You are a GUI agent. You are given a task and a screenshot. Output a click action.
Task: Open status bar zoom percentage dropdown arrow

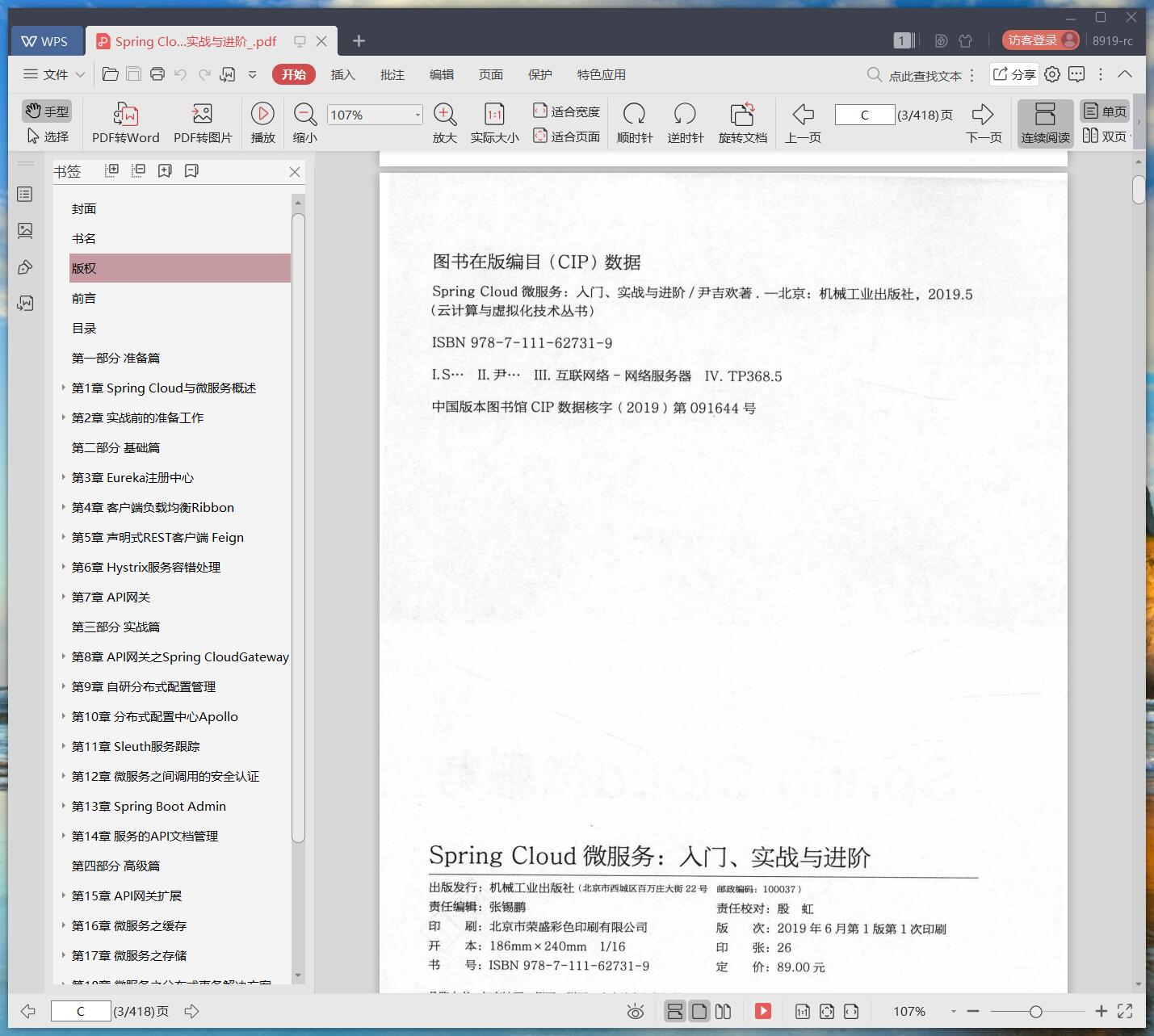[x=953, y=1011]
